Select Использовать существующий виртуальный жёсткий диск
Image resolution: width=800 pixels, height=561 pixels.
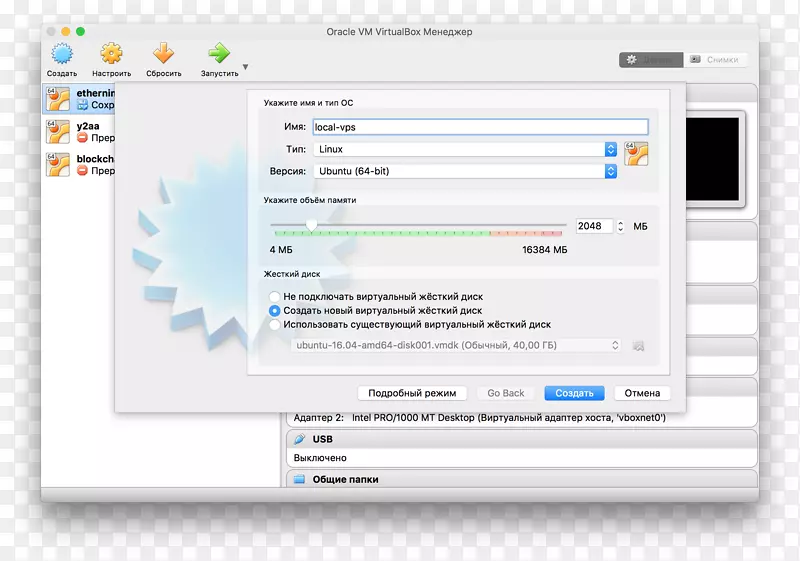[410, 324]
